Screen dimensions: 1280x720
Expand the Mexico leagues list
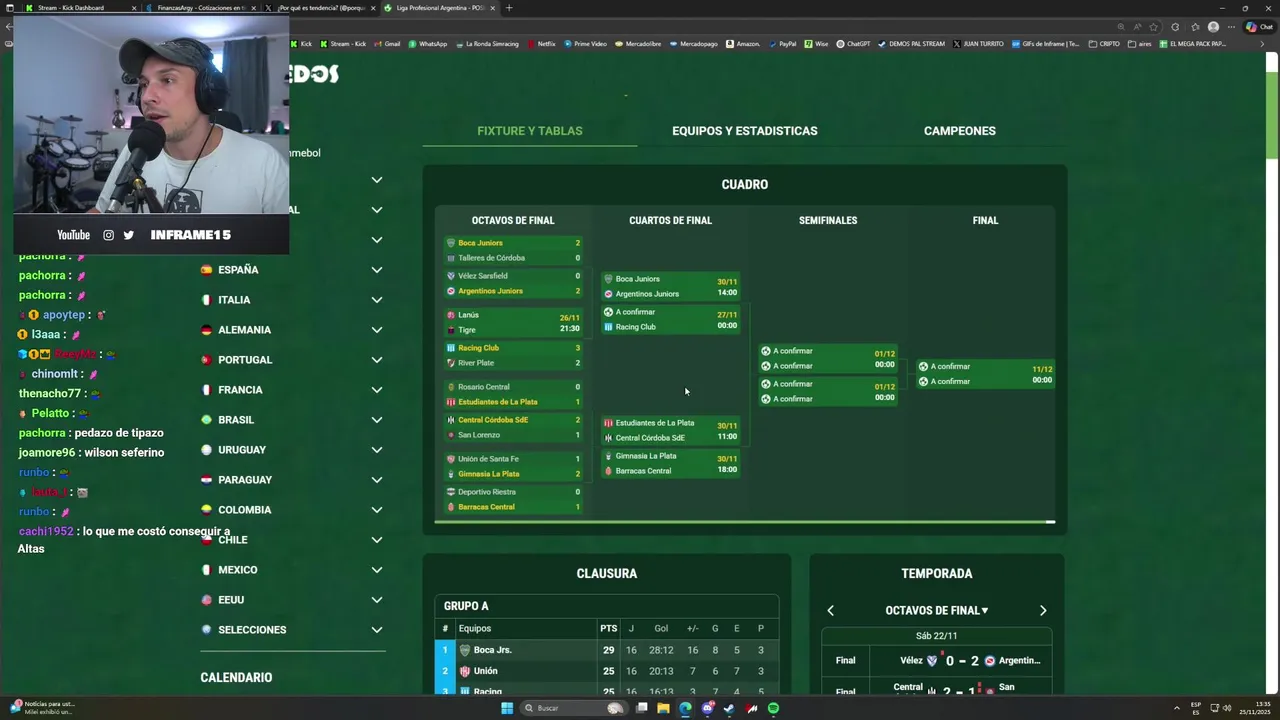coord(377,570)
